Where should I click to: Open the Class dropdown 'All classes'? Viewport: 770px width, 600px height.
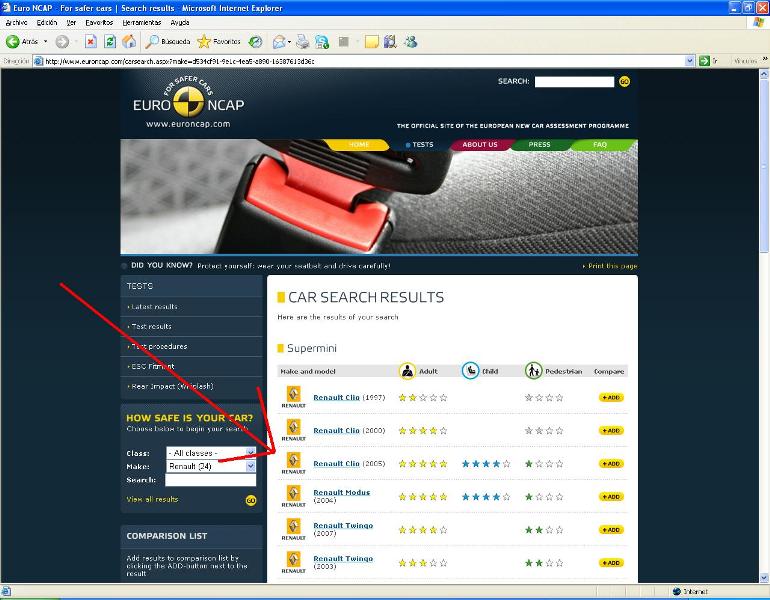coord(210,453)
